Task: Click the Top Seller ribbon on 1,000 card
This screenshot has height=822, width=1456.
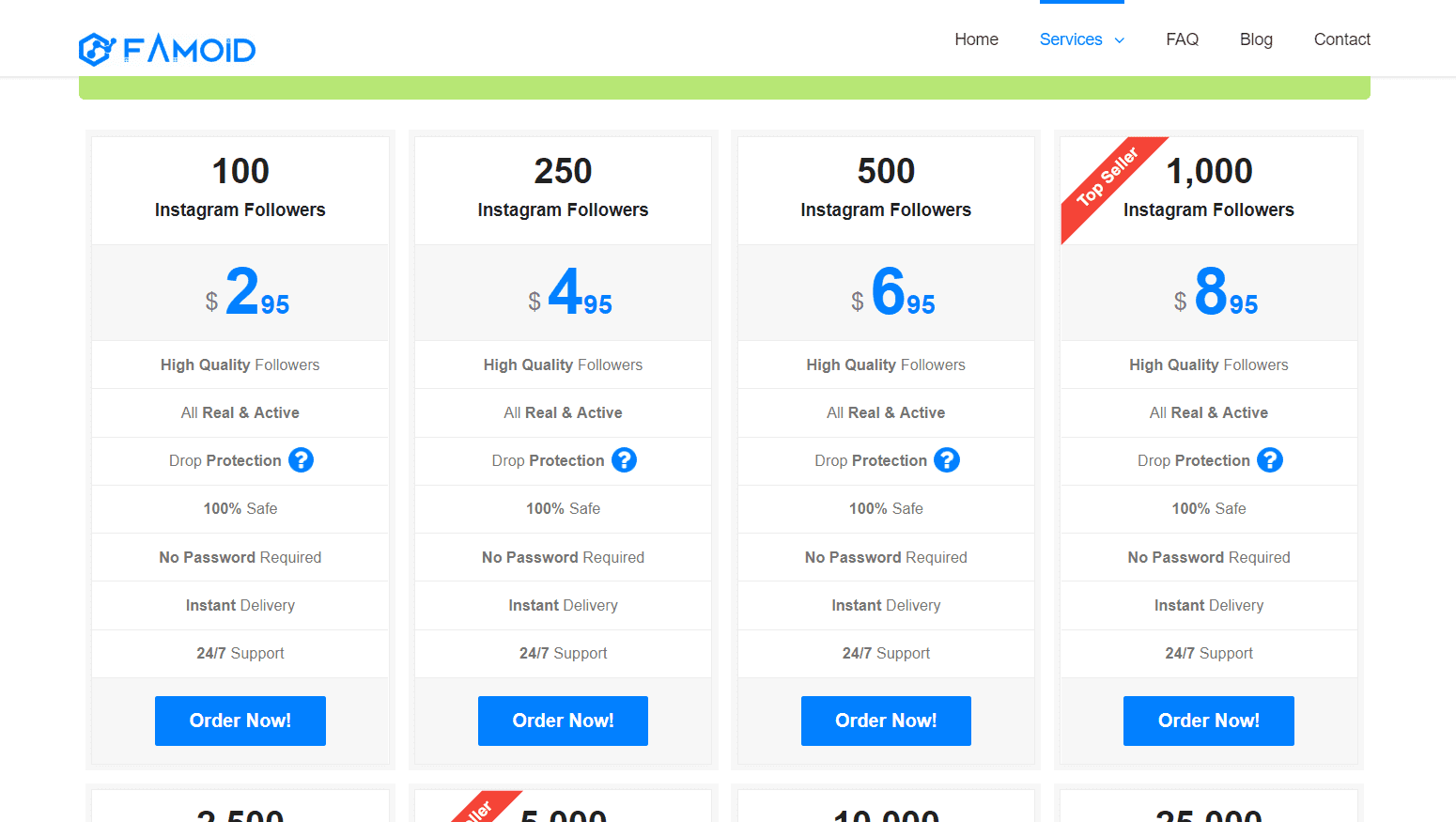Action: click(x=1107, y=178)
